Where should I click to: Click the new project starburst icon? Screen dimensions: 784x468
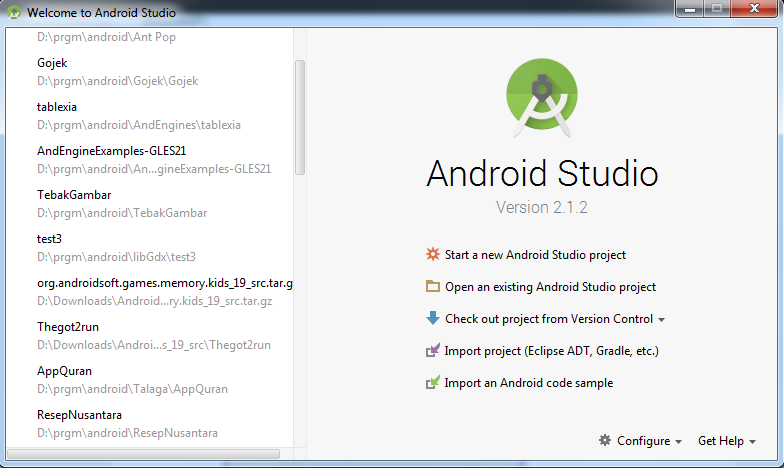(432, 254)
